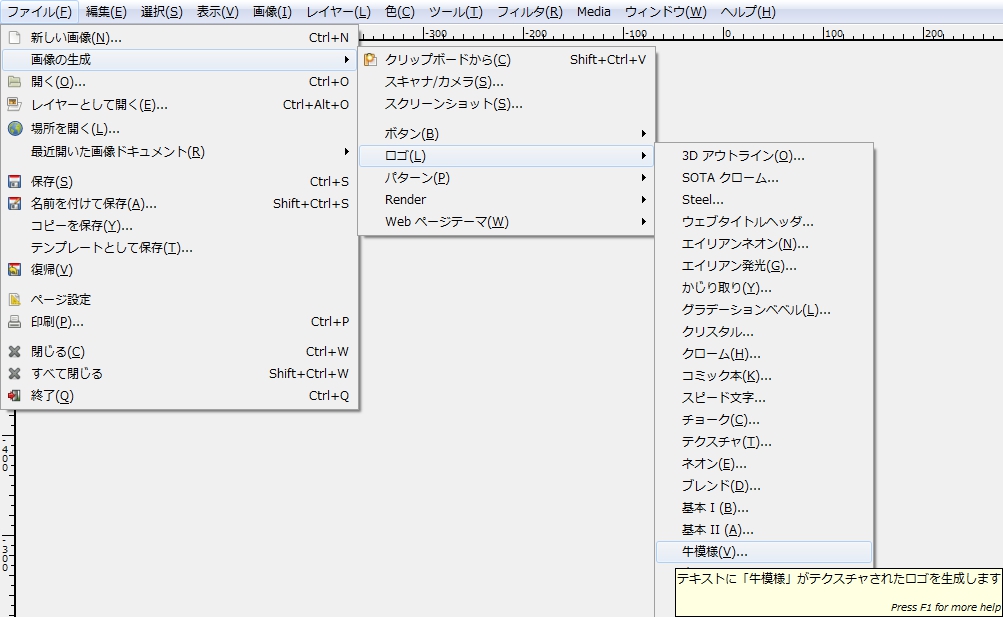Open the 画像(I) menu

[x=272, y=12]
